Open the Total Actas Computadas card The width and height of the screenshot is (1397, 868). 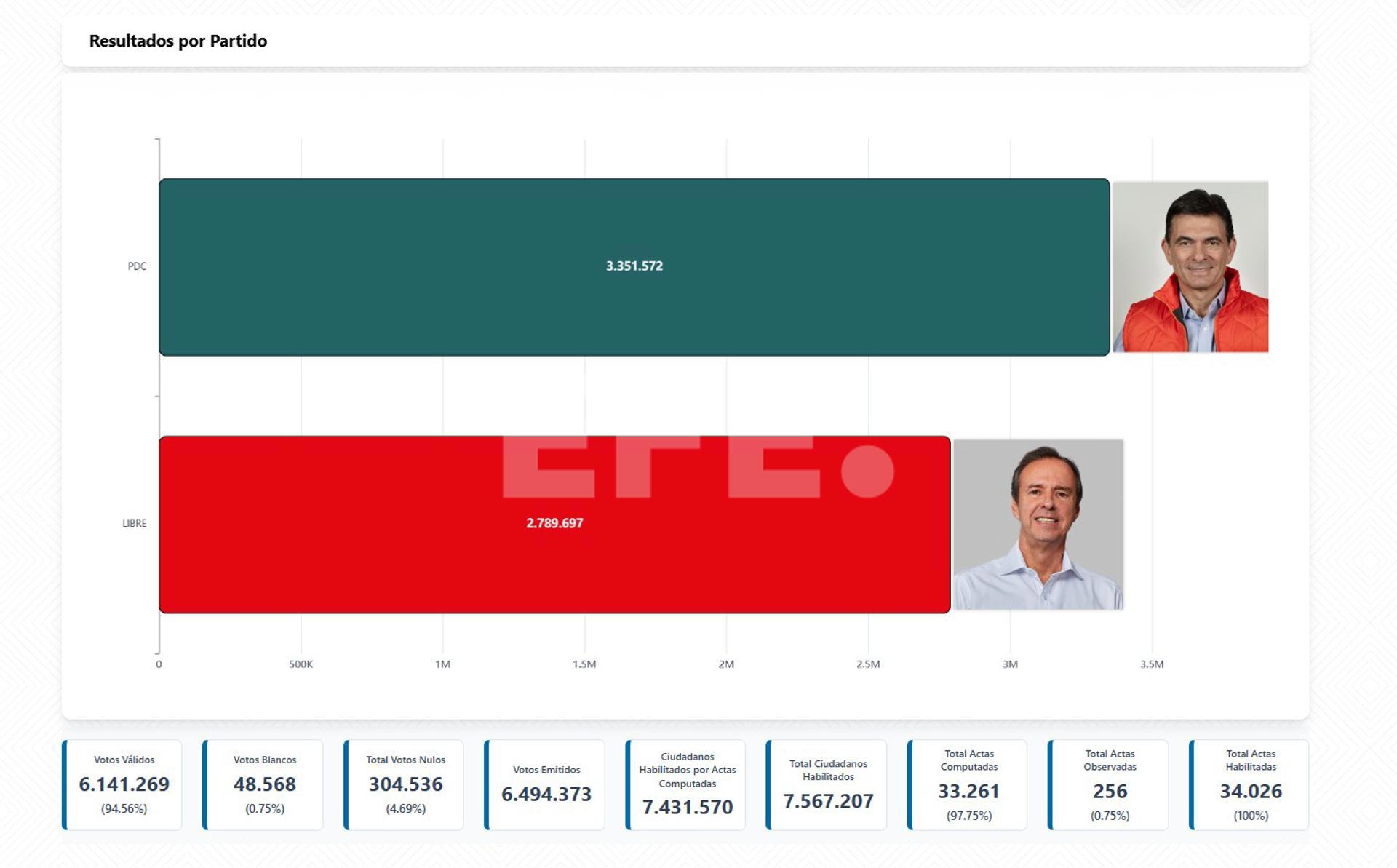coord(968,784)
